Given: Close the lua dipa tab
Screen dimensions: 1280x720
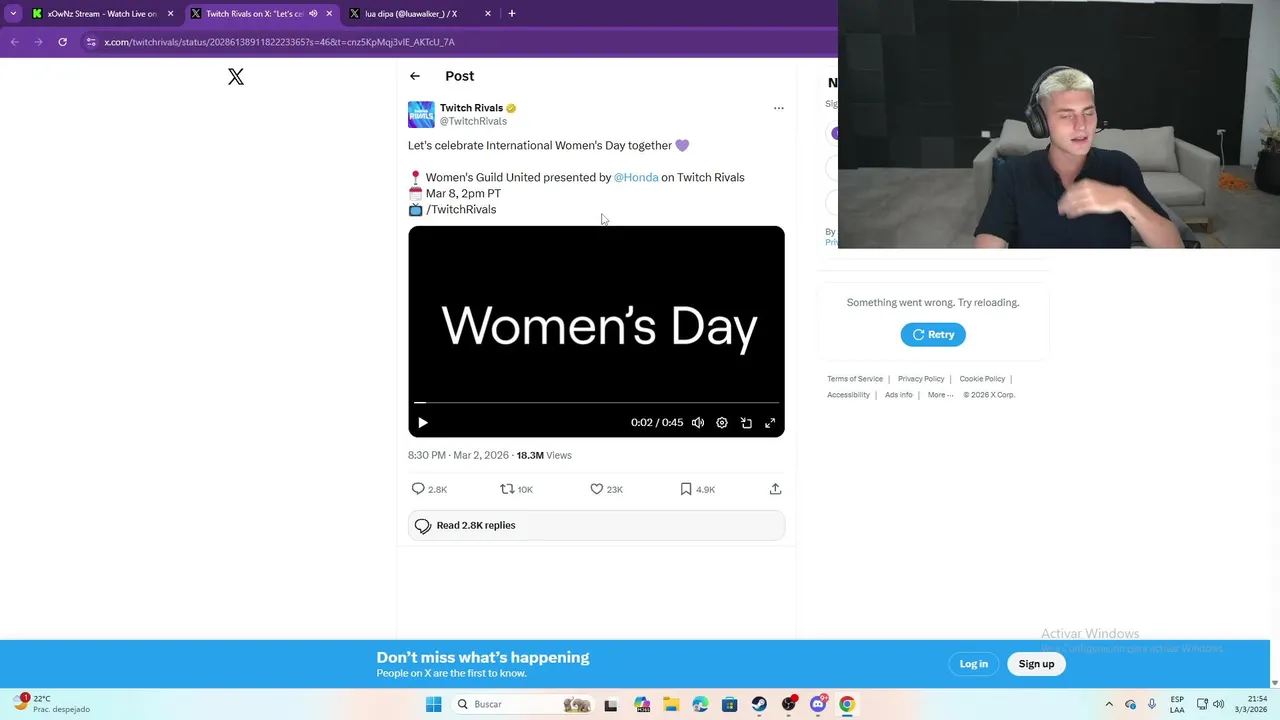Looking at the screenshot, I should [488, 14].
